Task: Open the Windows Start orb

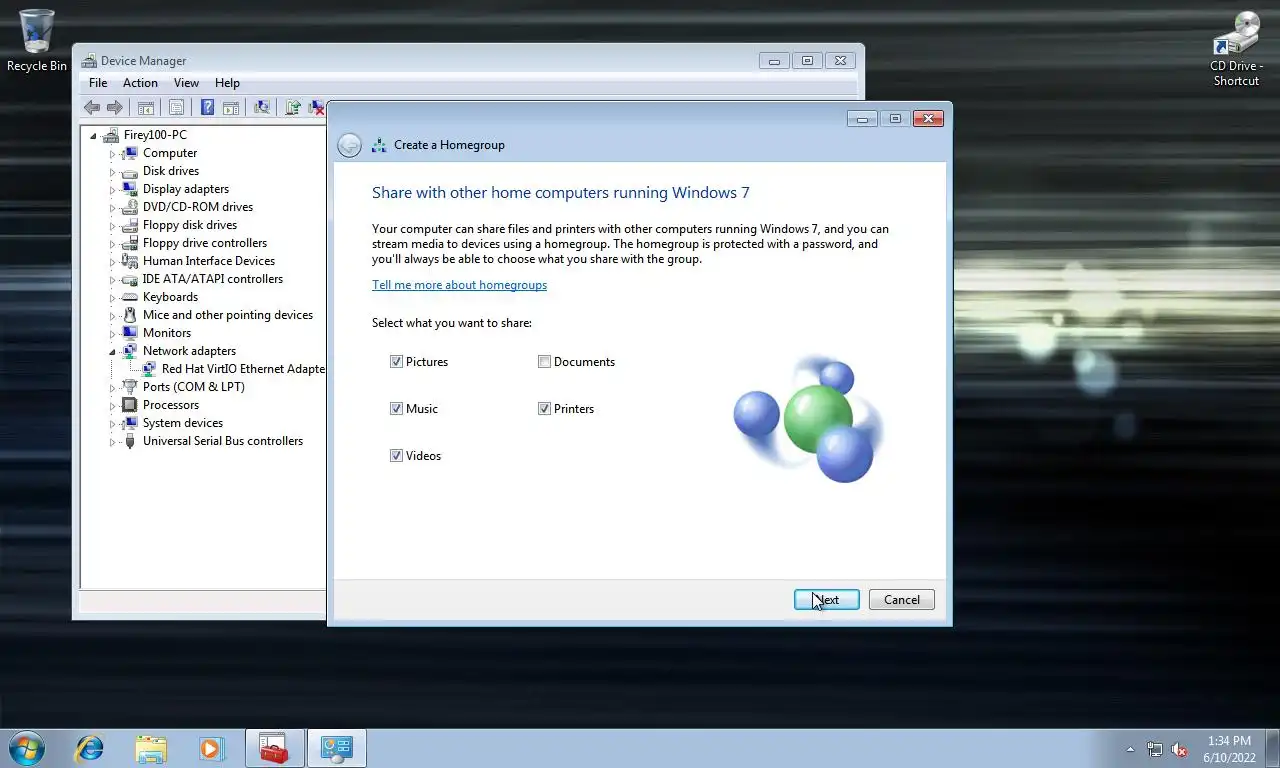Action: pos(26,748)
